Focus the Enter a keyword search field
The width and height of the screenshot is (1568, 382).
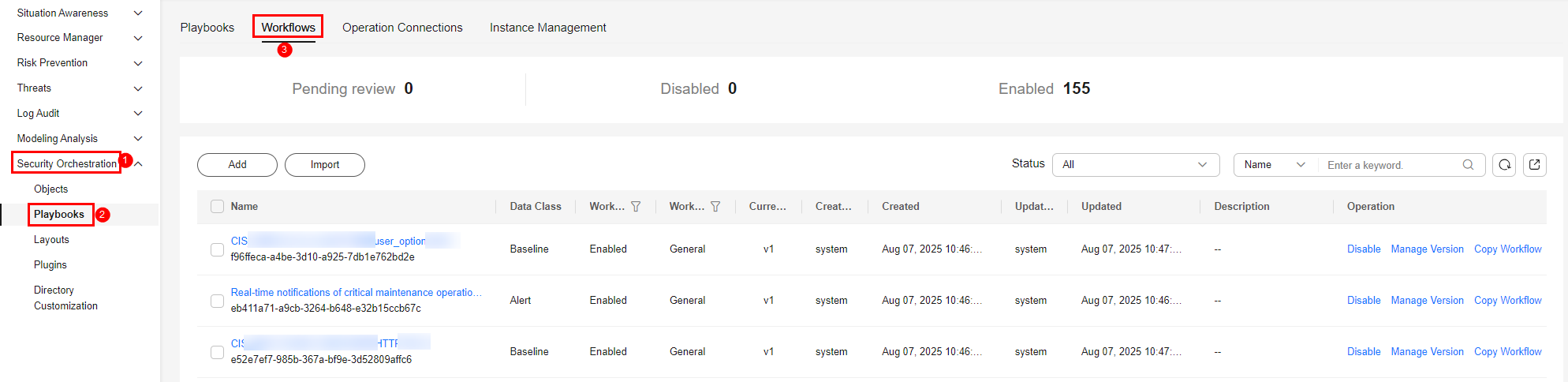(x=1391, y=165)
